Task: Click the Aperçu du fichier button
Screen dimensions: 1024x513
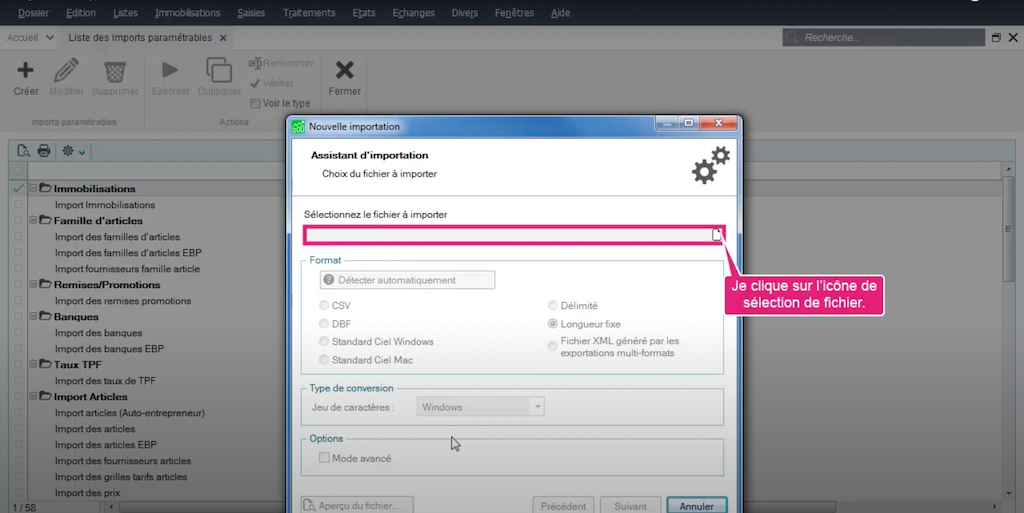Action: [357, 505]
